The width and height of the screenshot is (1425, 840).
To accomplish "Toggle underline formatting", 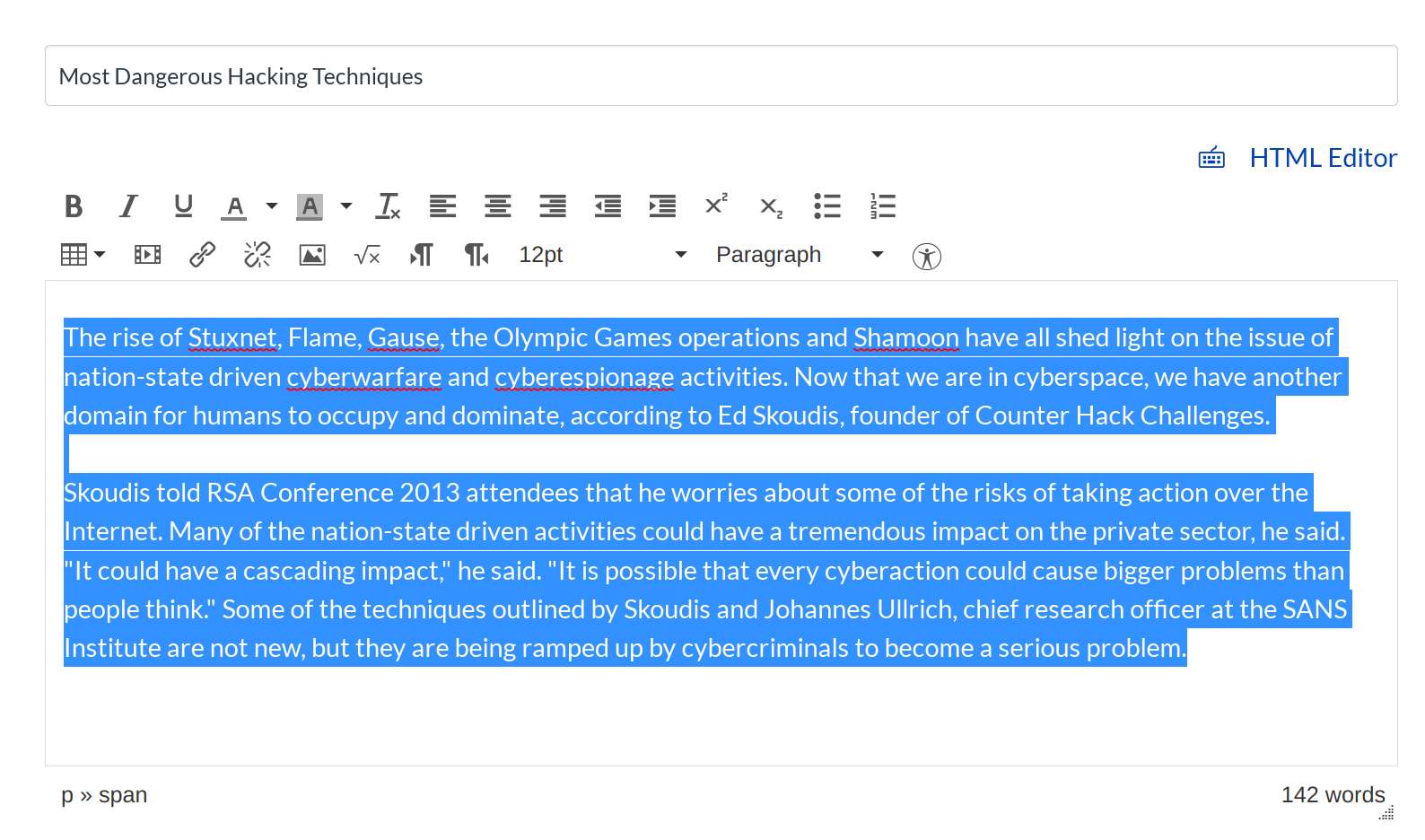I will (183, 206).
